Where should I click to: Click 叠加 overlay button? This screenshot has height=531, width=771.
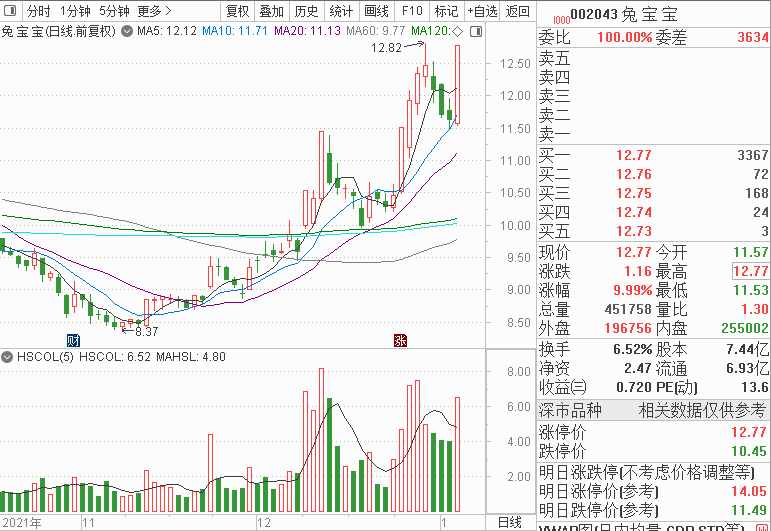[272, 11]
